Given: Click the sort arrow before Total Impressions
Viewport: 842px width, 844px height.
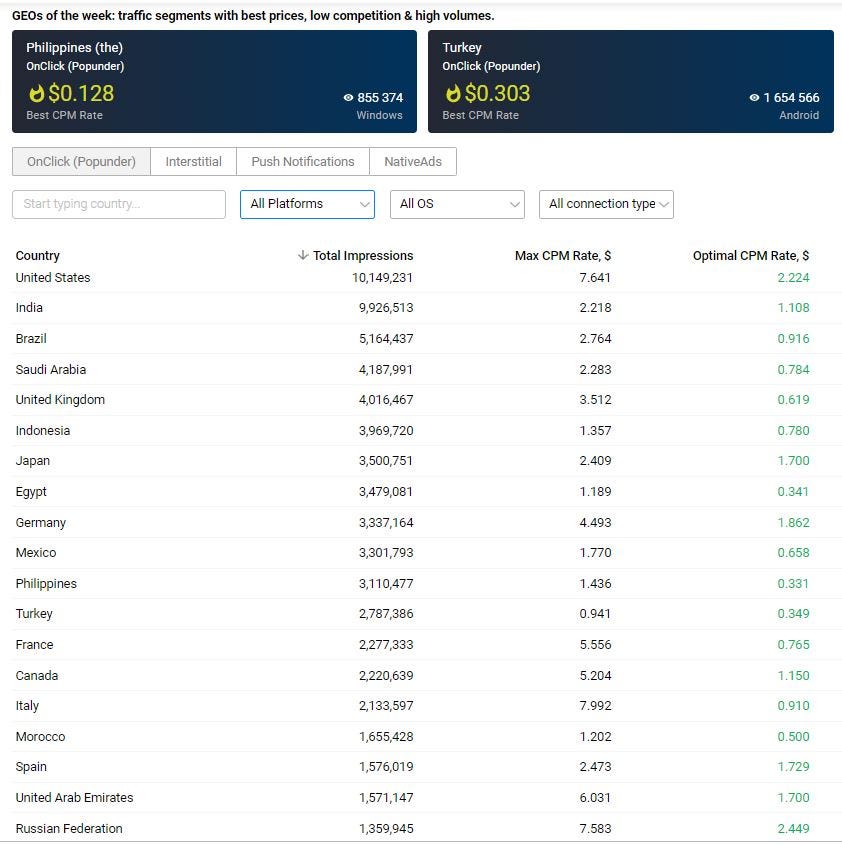Looking at the screenshot, I should [x=302, y=255].
